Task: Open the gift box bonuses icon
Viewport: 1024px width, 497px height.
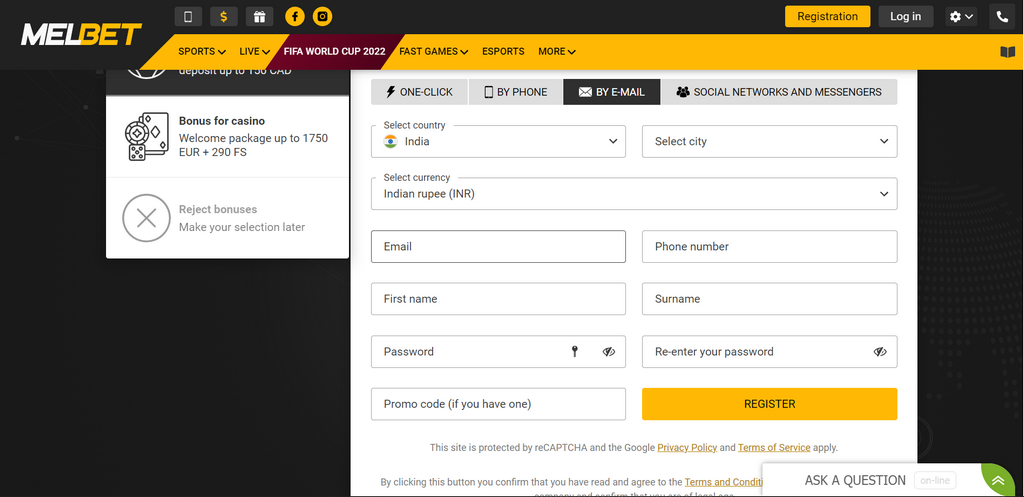Action: [x=259, y=16]
